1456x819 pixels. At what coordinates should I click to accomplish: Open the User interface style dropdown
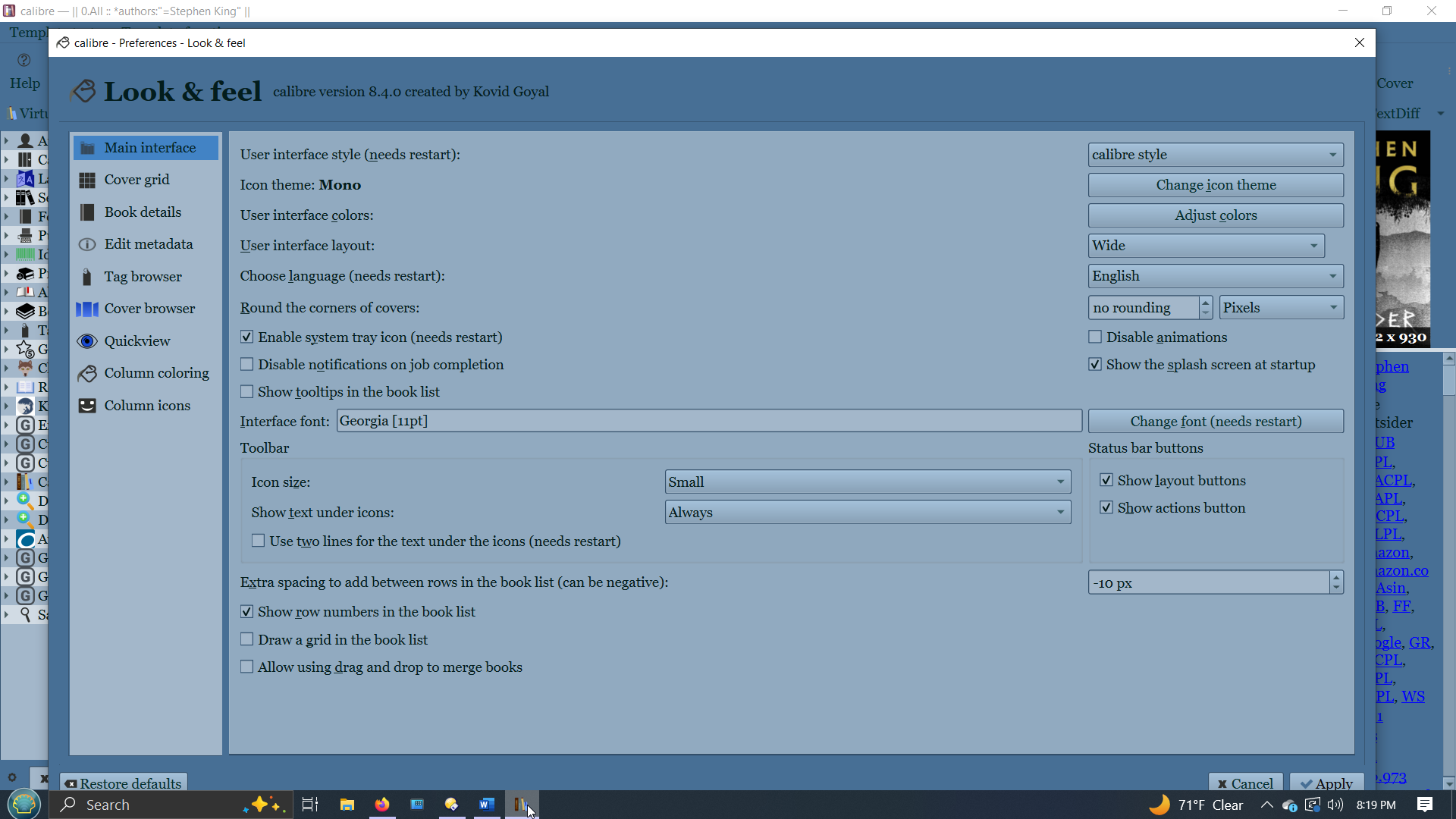(x=1215, y=155)
